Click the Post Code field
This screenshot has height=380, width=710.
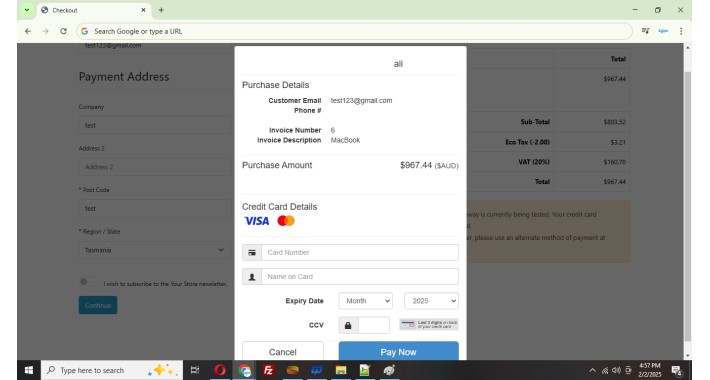point(154,208)
